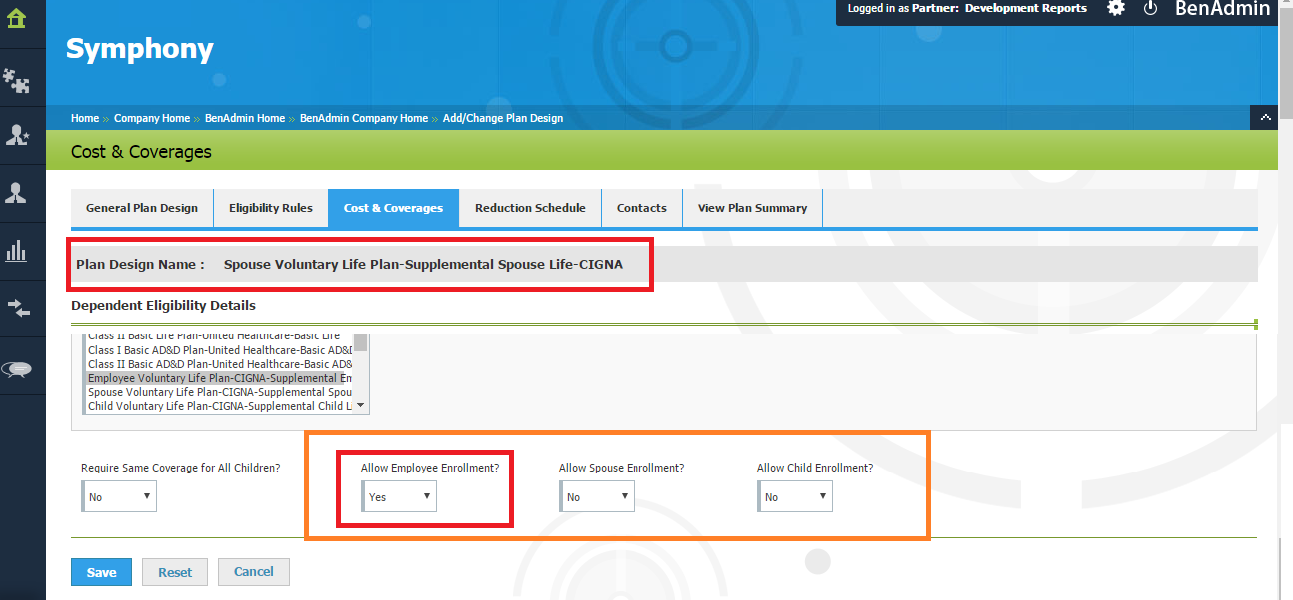Click the power logout icon
The height and width of the screenshot is (600, 1293).
(x=1150, y=8)
